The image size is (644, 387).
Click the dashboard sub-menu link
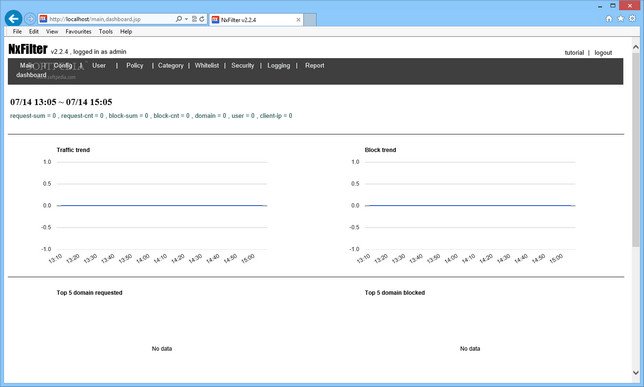click(x=31, y=75)
